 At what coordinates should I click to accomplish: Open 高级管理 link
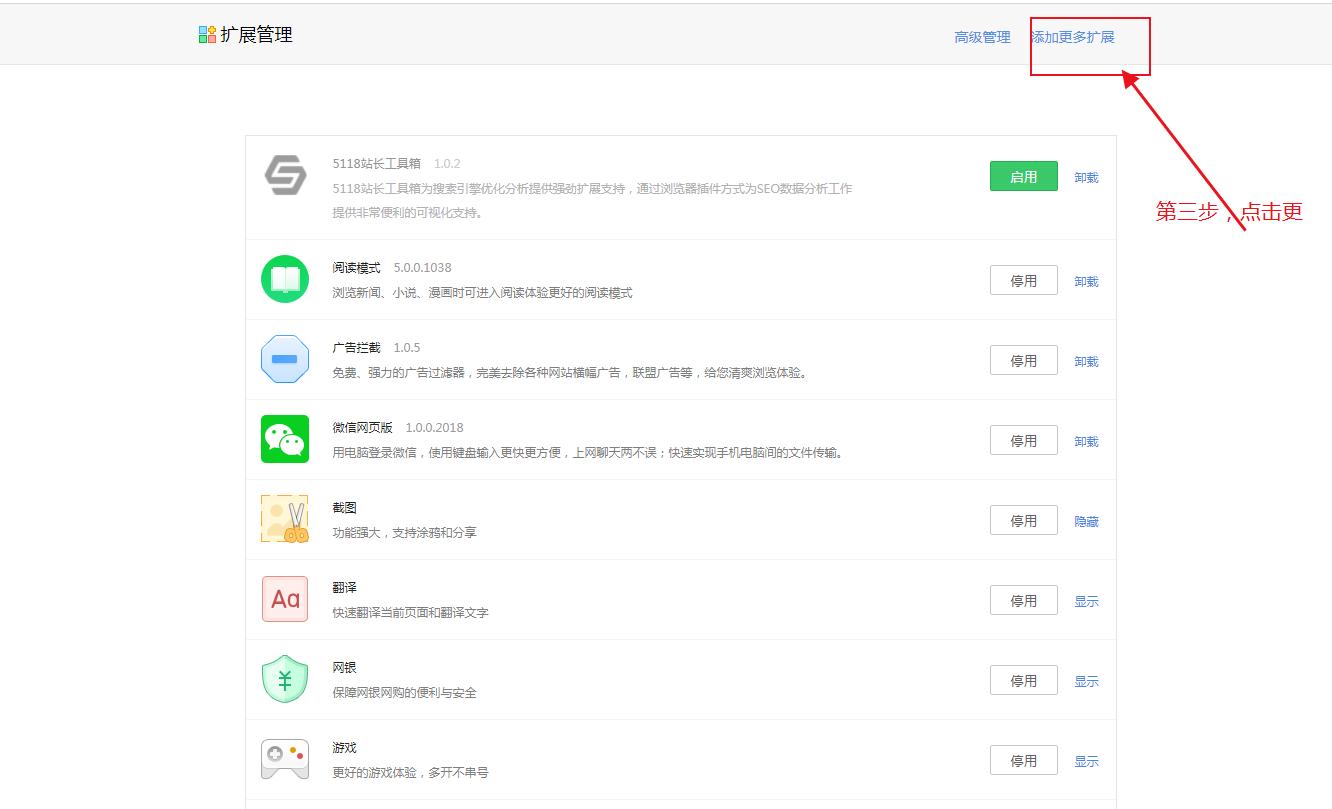(x=982, y=37)
